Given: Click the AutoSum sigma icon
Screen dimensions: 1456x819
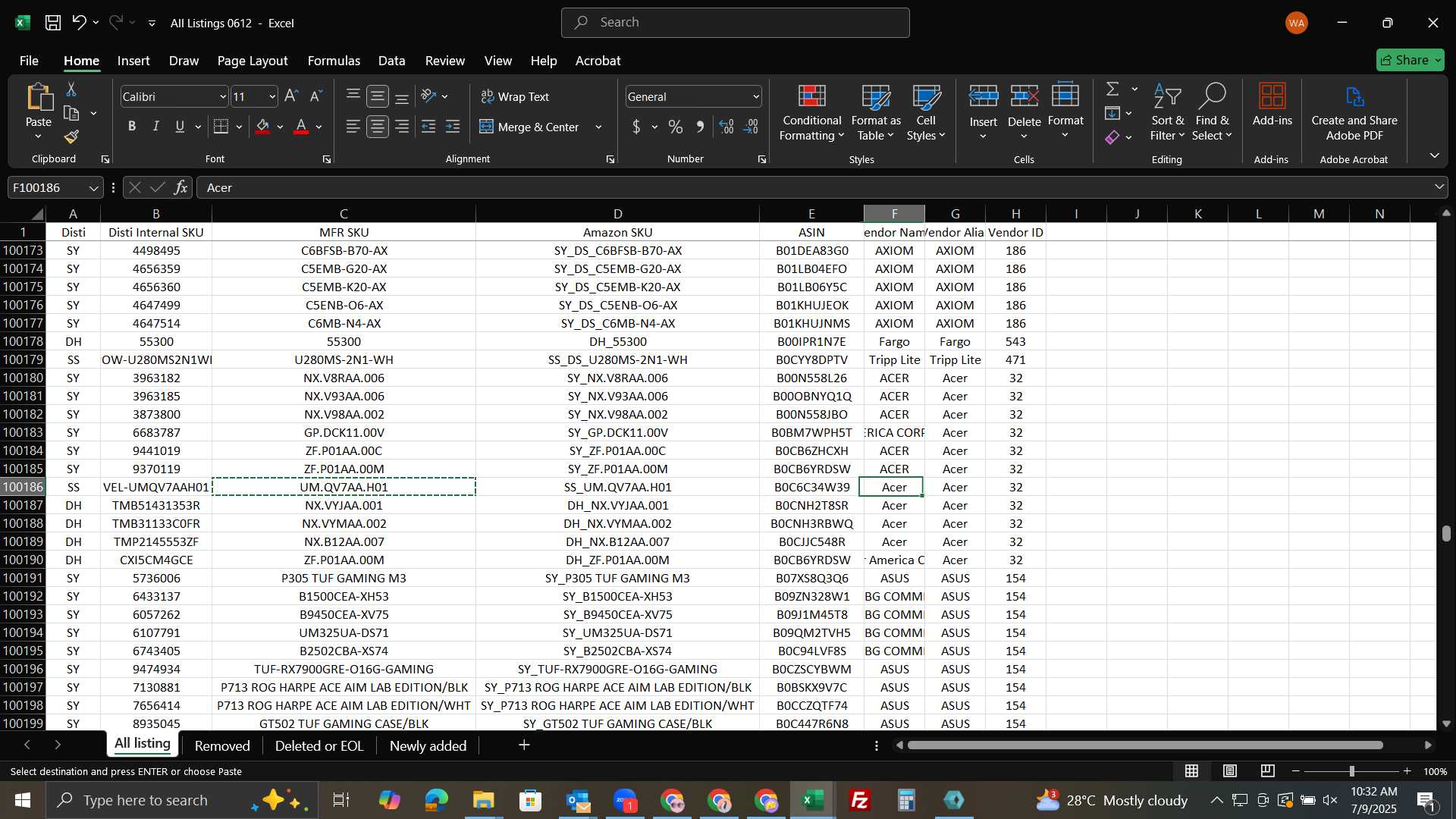Looking at the screenshot, I should [x=1112, y=89].
